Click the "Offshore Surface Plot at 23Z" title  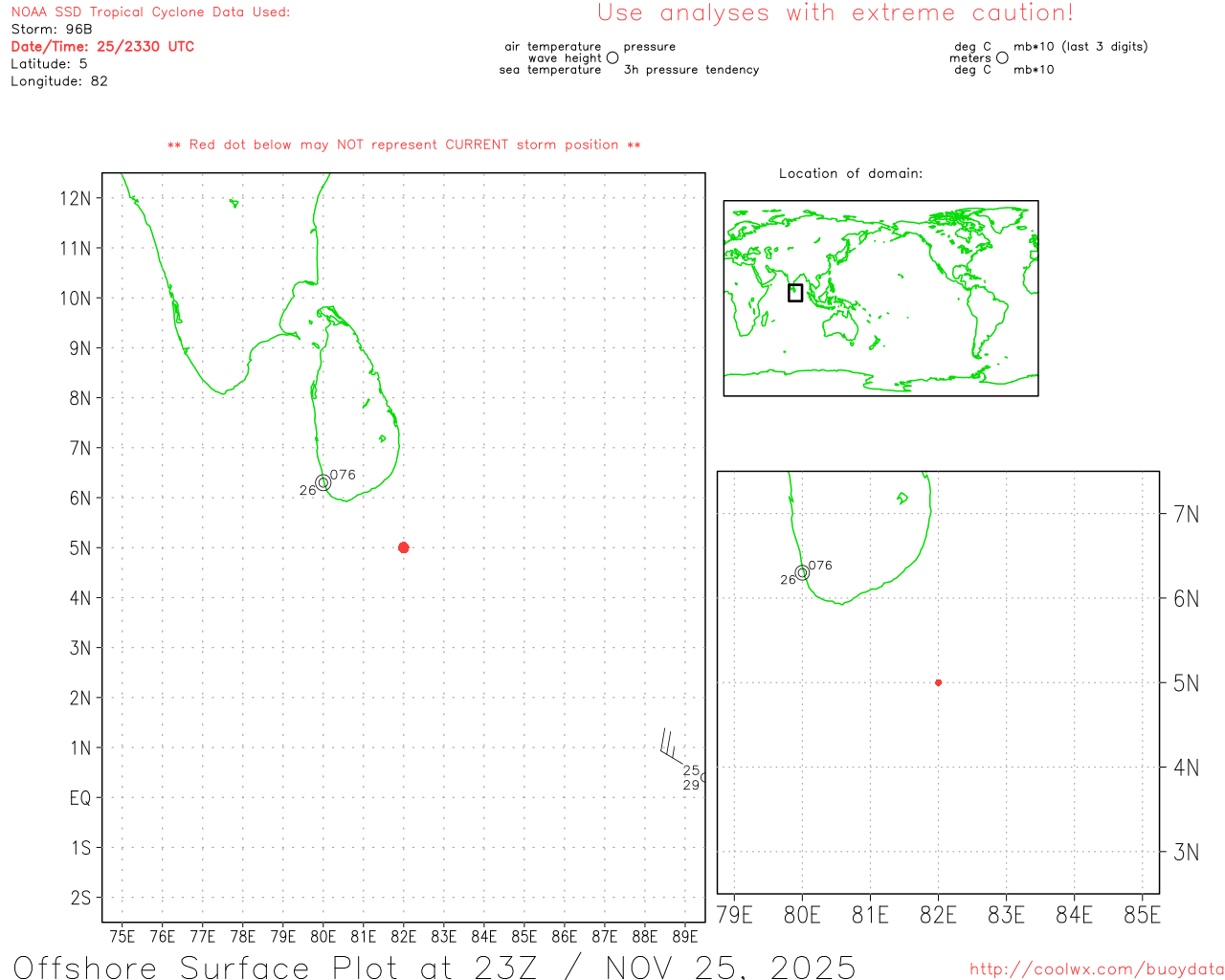point(276,967)
